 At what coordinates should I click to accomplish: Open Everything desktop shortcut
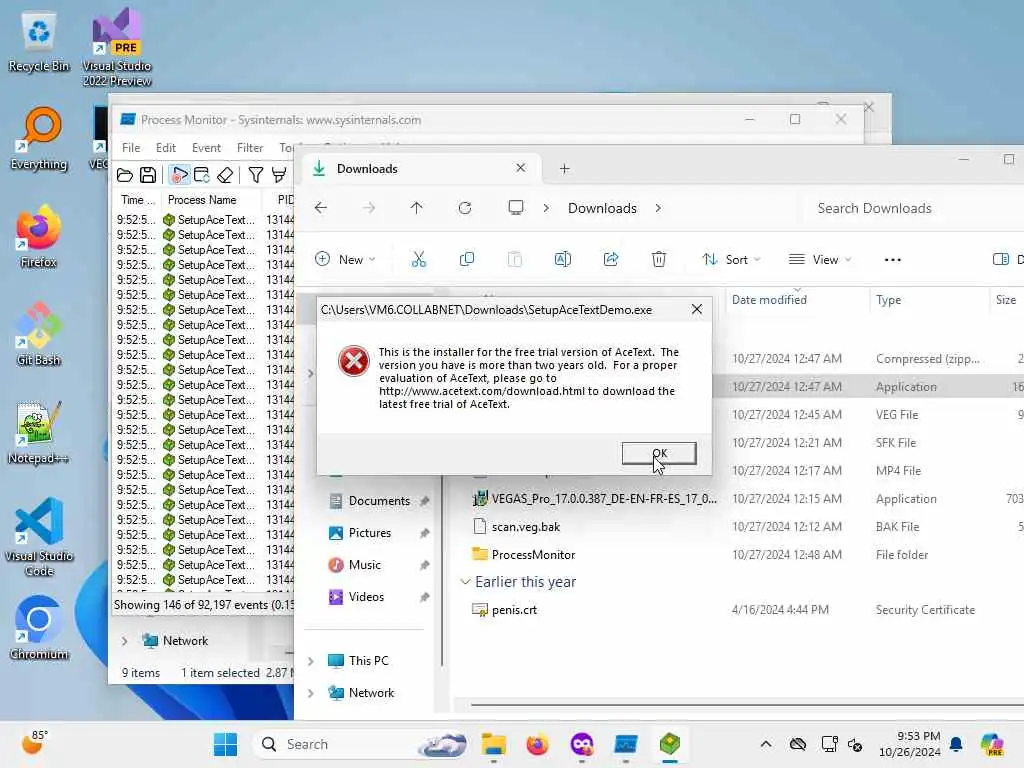(39, 139)
